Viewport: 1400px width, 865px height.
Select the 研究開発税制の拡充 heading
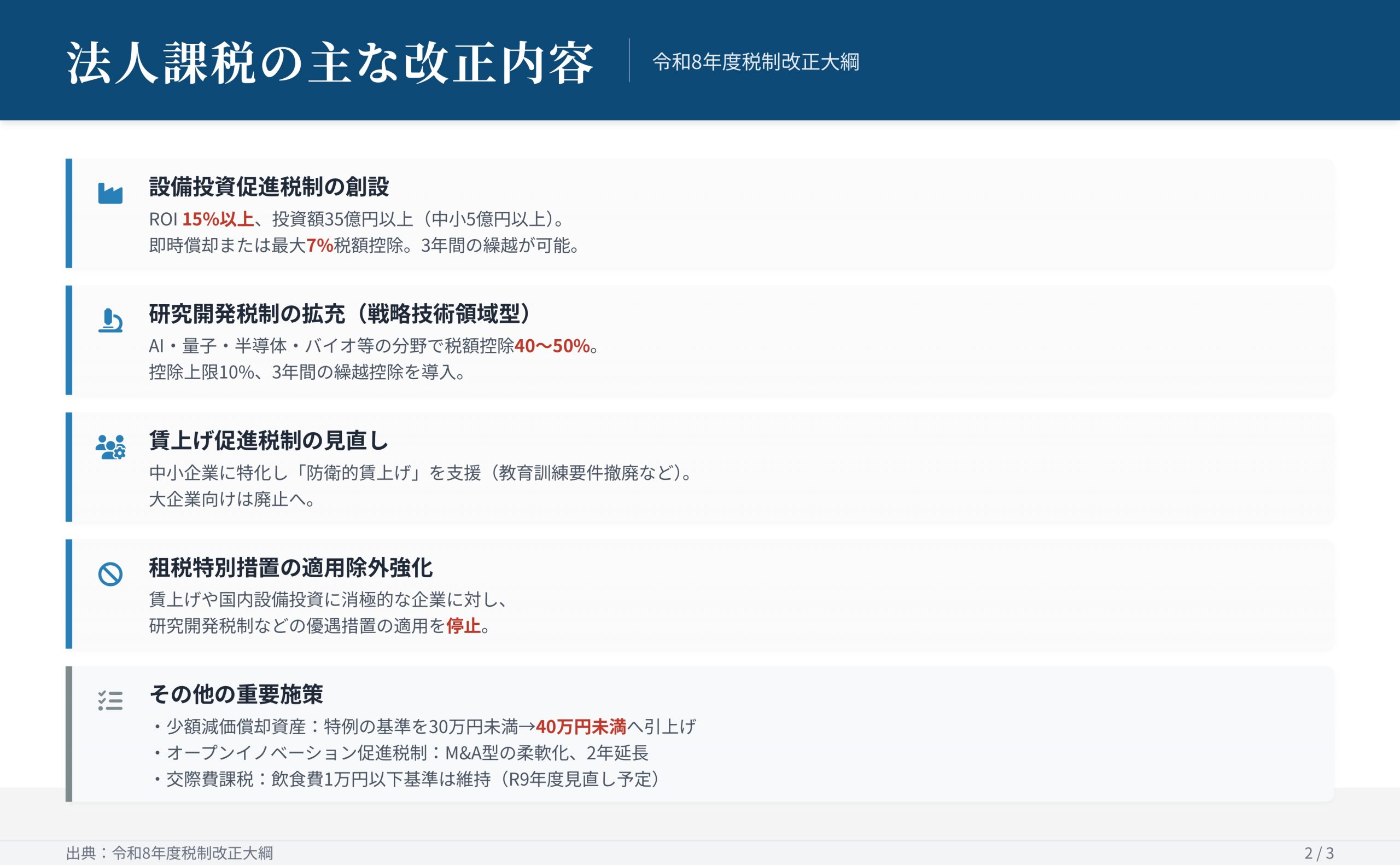pyautogui.click(x=341, y=314)
